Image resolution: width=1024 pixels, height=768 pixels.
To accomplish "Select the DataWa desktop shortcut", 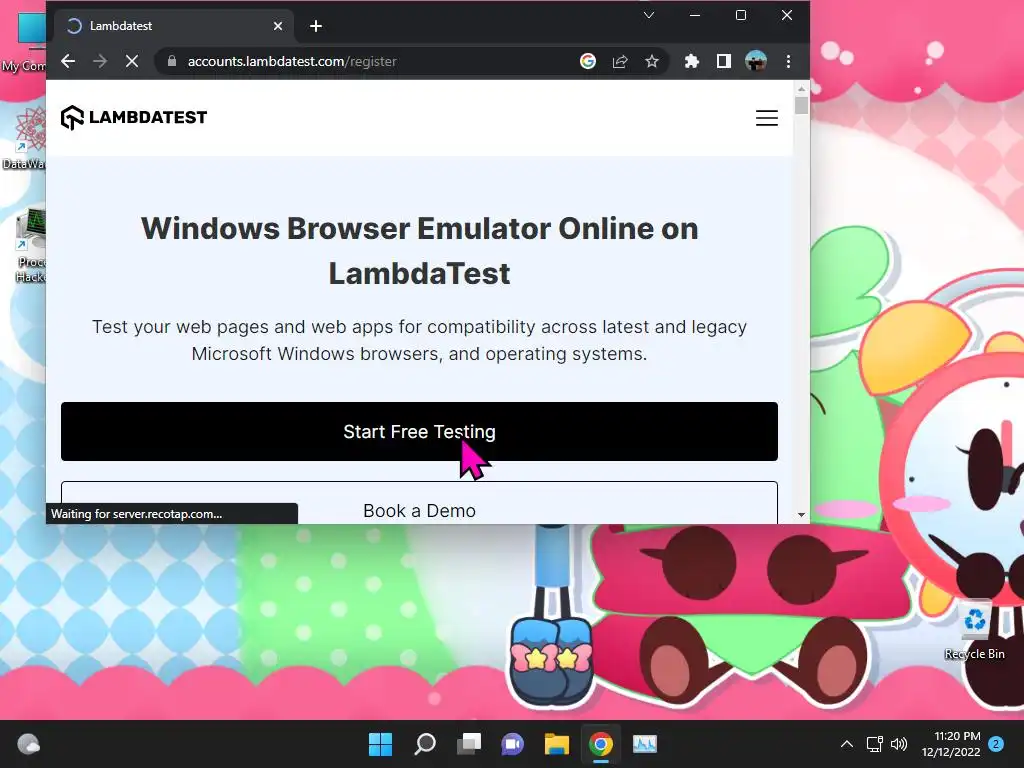I will (25, 138).
